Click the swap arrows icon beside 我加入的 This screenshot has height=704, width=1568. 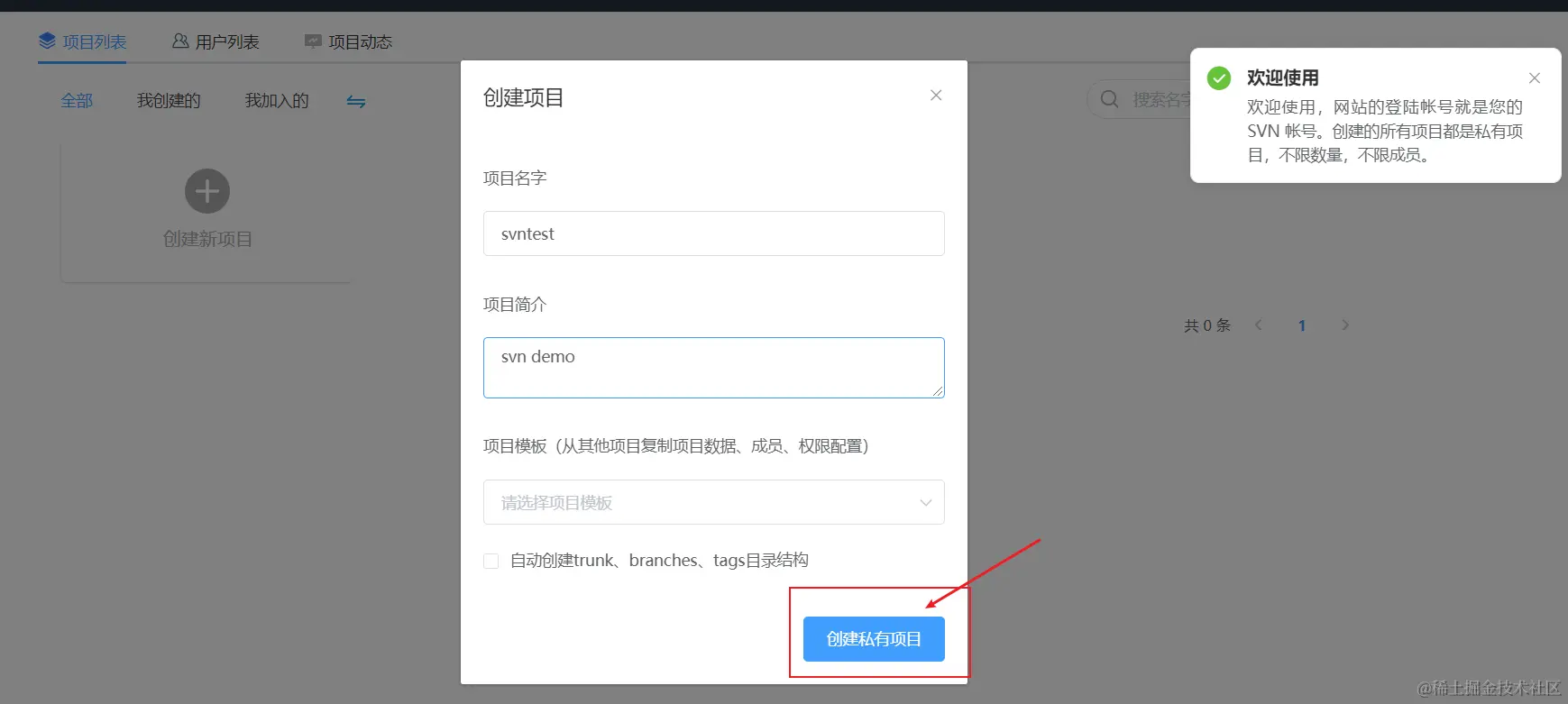click(356, 102)
